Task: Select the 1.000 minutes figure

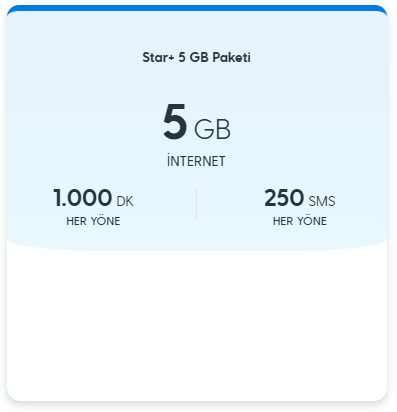Action: click(82, 198)
